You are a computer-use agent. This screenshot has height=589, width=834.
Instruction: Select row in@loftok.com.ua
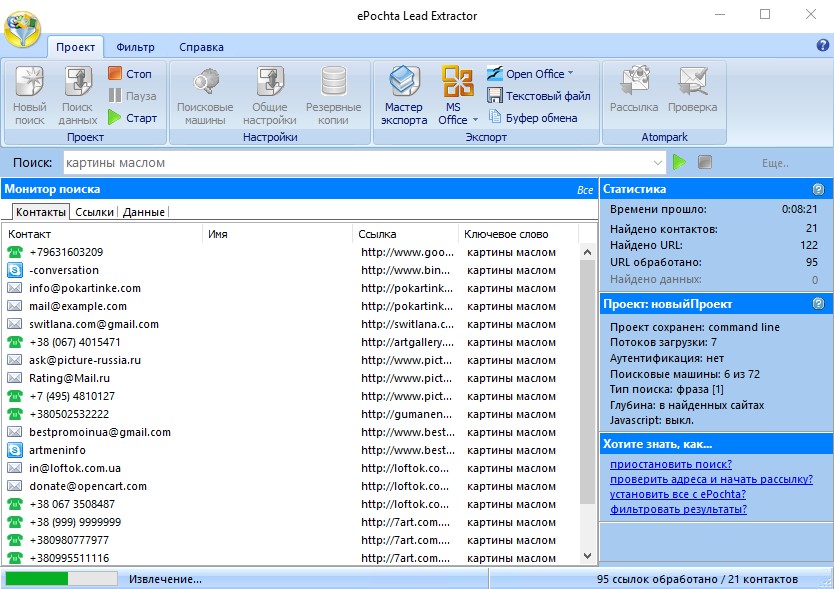[x=290, y=468]
